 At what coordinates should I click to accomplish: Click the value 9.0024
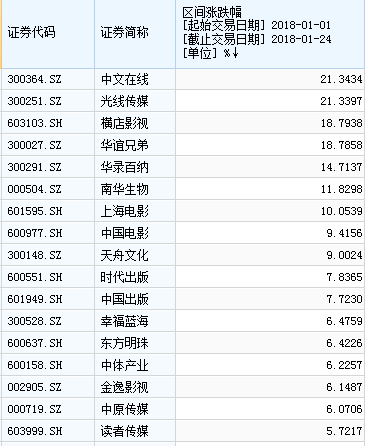click(344, 255)
